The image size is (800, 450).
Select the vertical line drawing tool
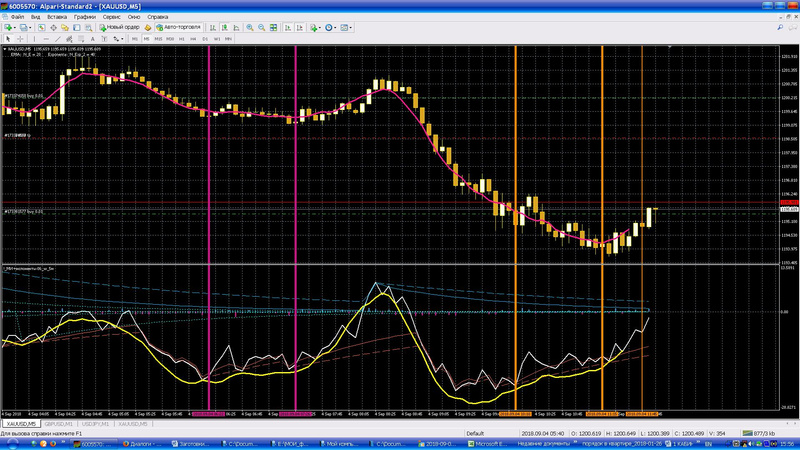coord(32,39)
